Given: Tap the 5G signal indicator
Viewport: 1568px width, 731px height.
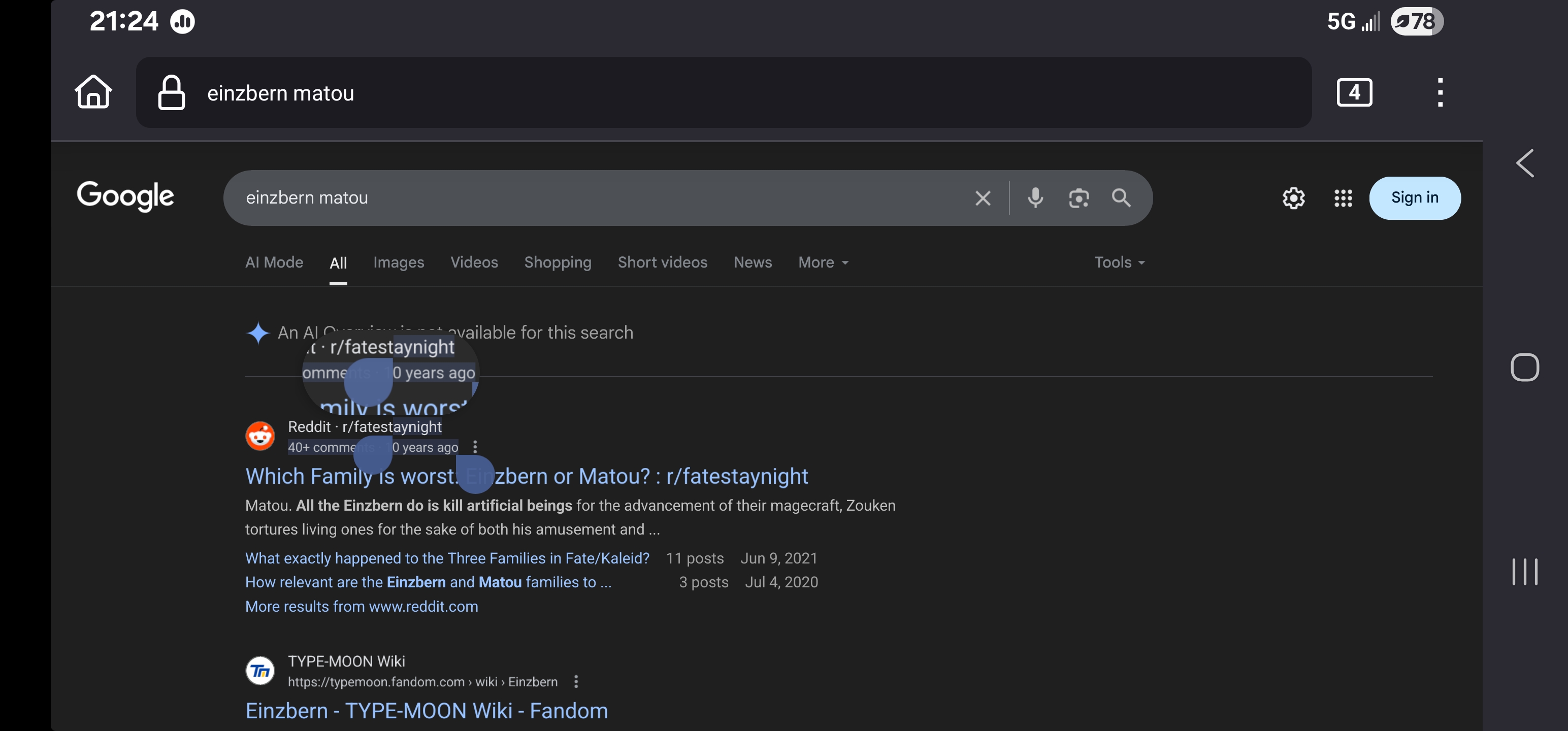Looking at the screenshot, I should pos(1353,21).
